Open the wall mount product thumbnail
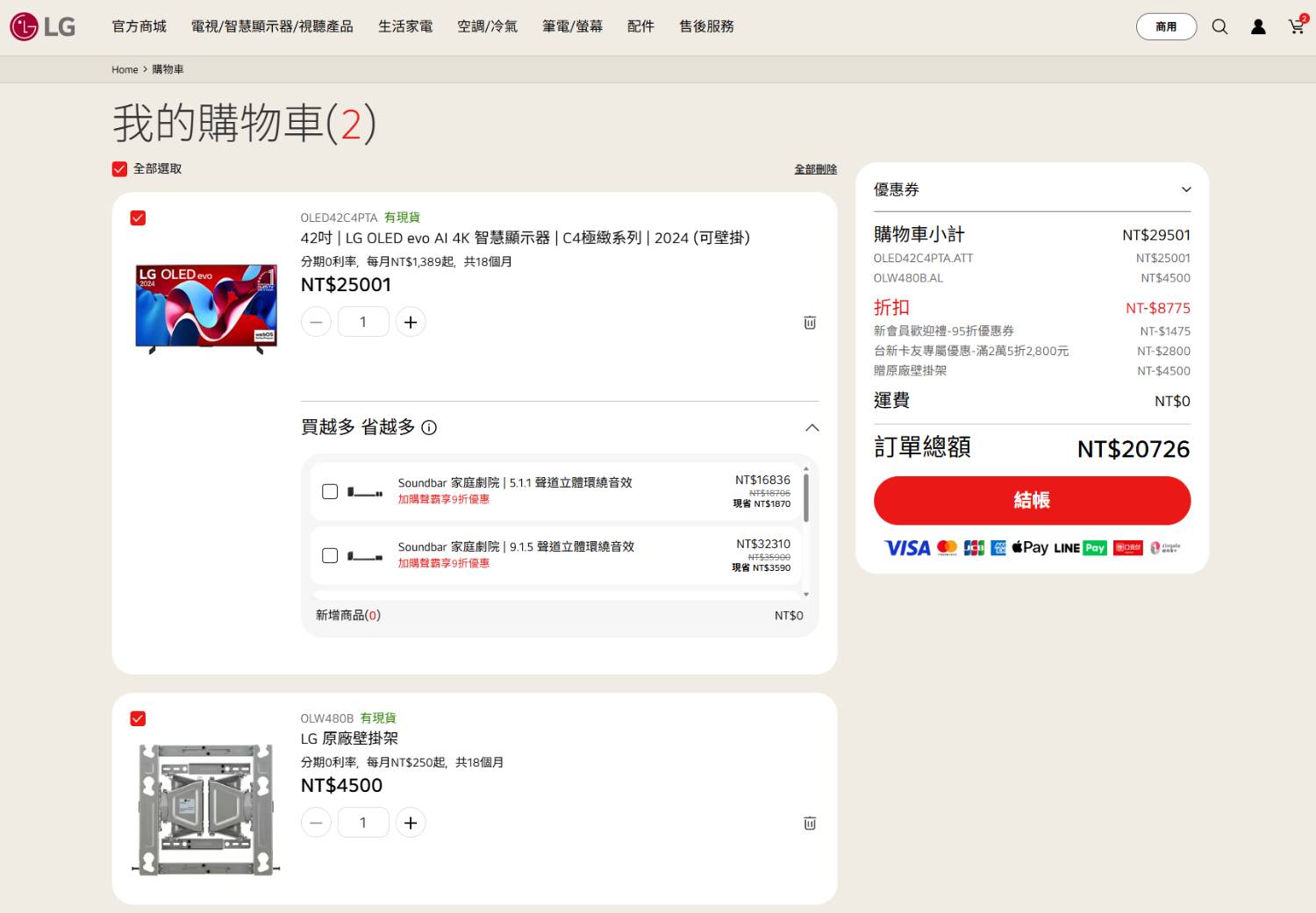Screen dimensions: 1316x913 point(206,809)
